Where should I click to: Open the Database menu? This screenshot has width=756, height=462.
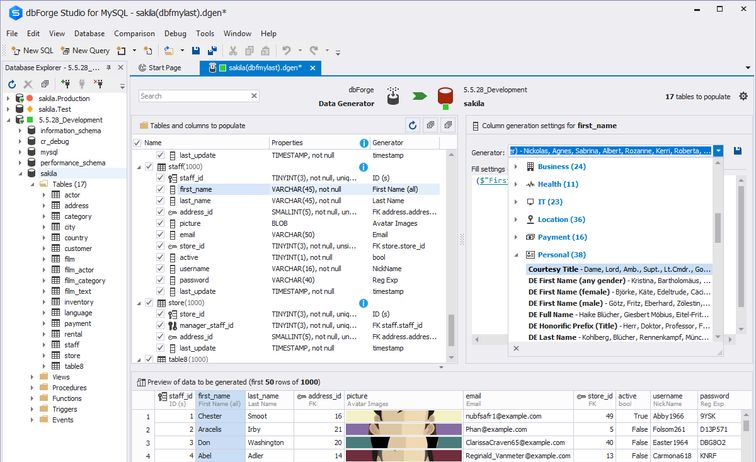point(89,33)
